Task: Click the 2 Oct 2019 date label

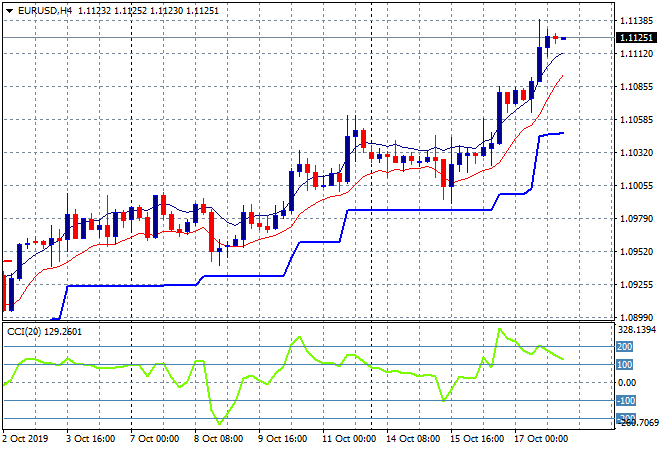Action: click(25, 439)
